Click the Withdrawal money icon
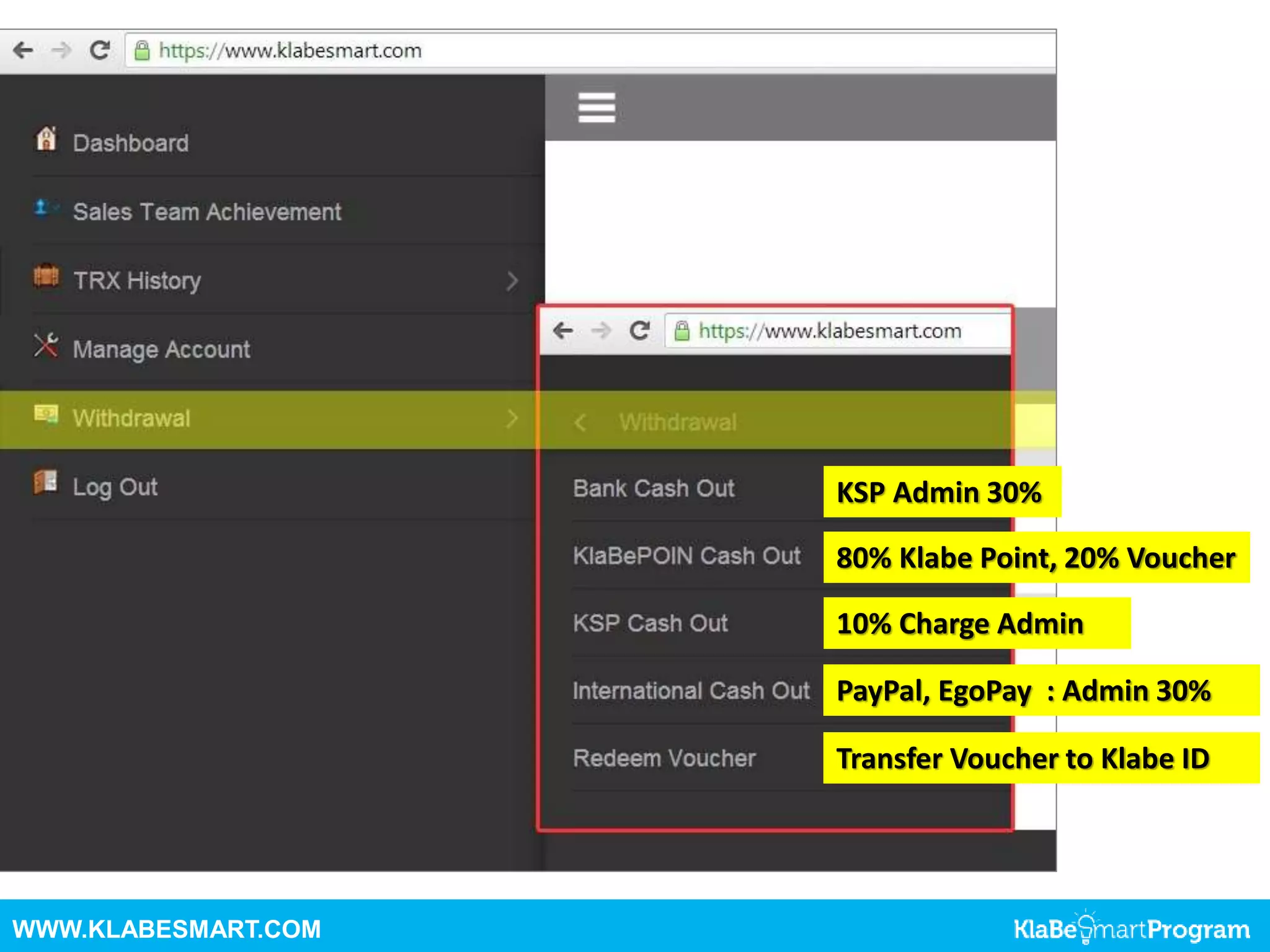This screenshot has width=1270, height=952. click(x=46, y=414)
